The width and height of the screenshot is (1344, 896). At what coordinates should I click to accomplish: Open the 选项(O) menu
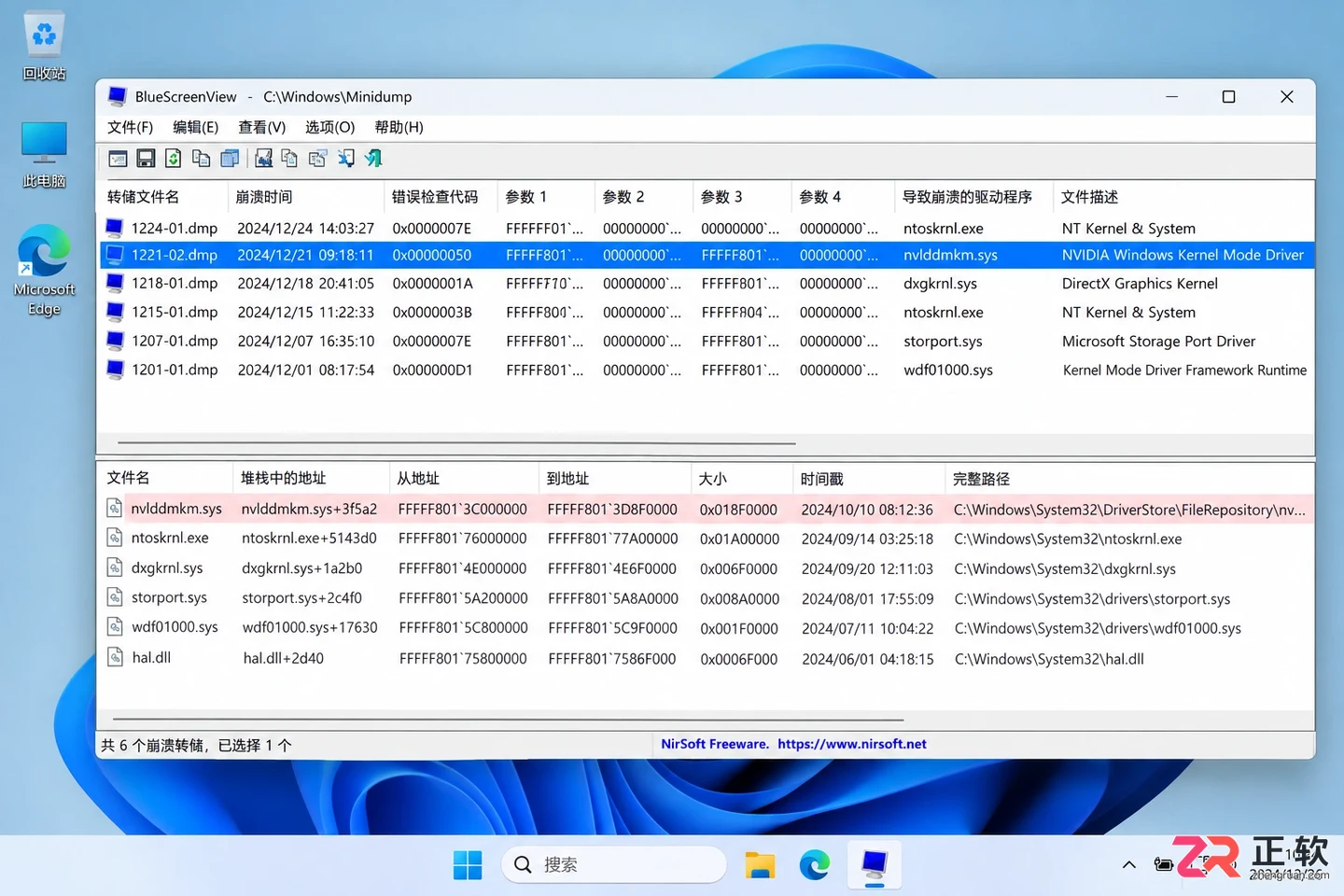(329, 127)
